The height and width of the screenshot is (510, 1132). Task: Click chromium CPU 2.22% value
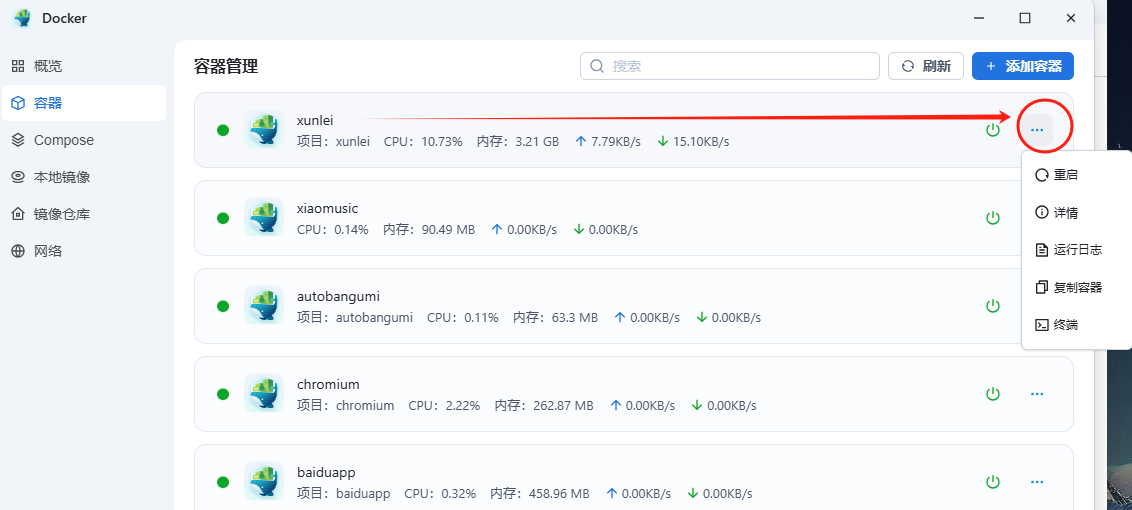(463, 405)
